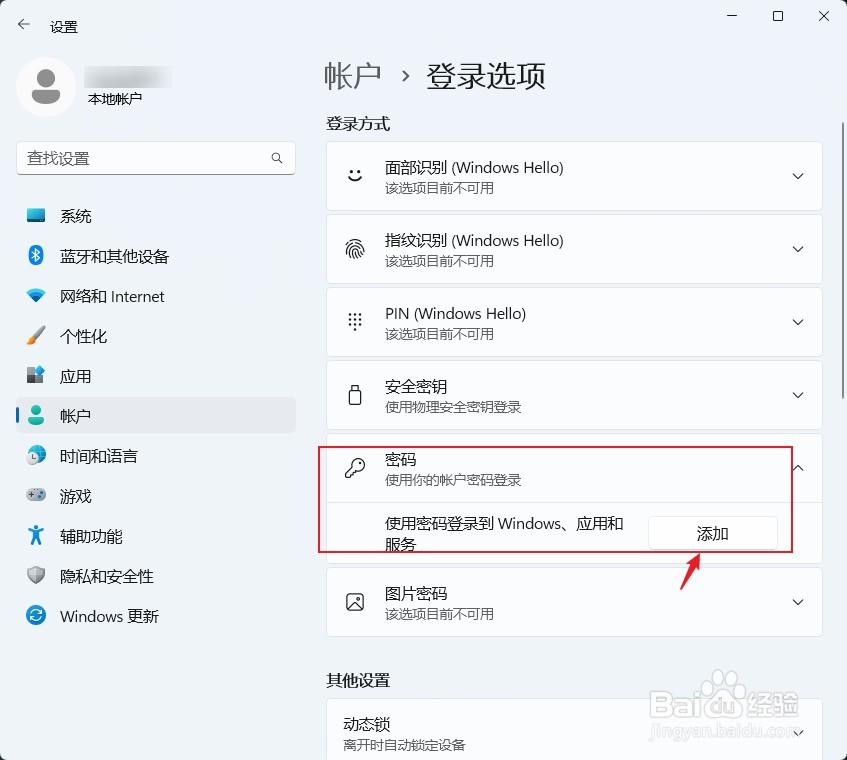
Task: Expand 面部识别 (Windows Hello) chevron
Action: [x=797, y=176]
